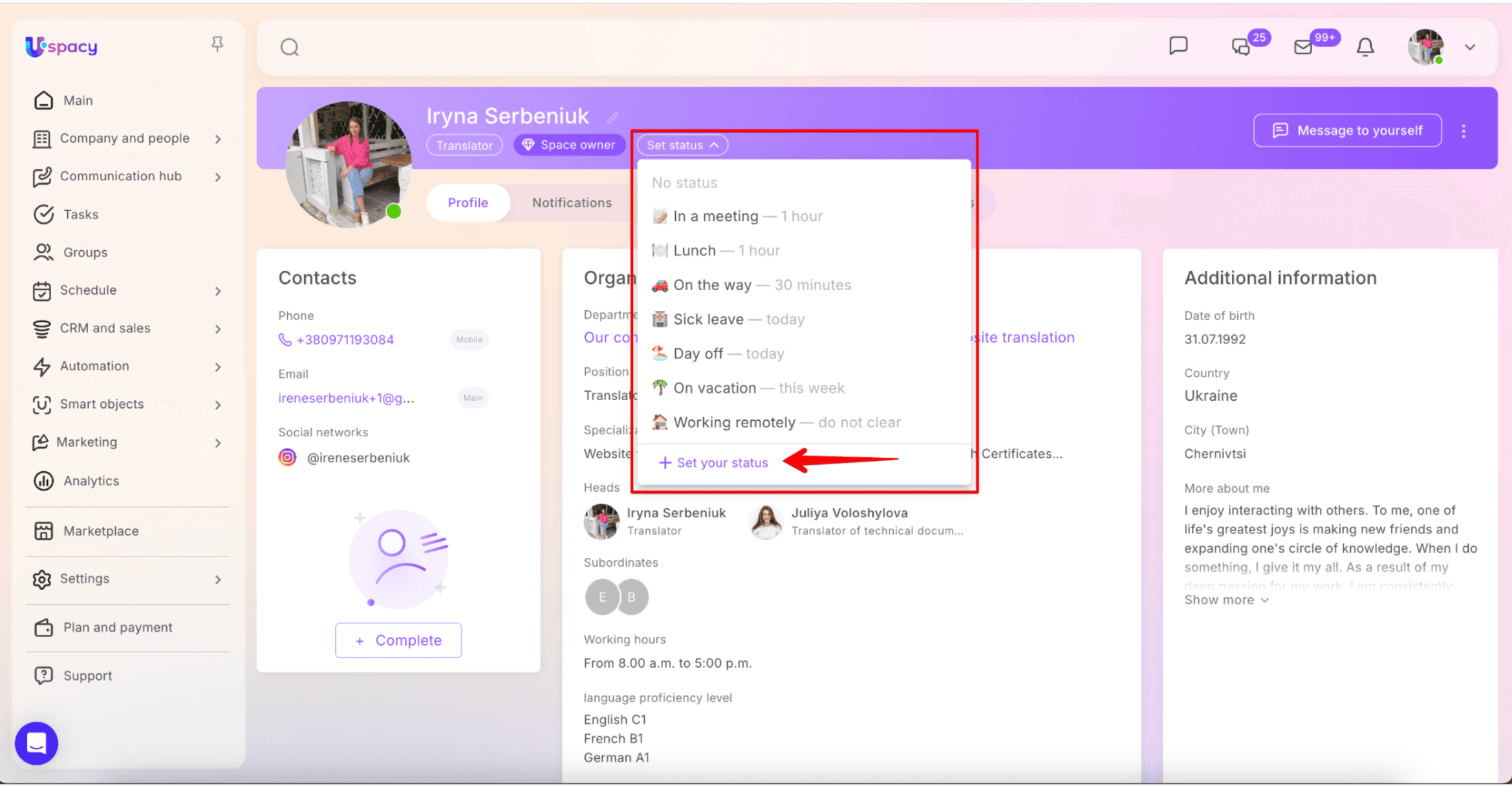Open the chat bubble icon in top bar

(1178, 46)
